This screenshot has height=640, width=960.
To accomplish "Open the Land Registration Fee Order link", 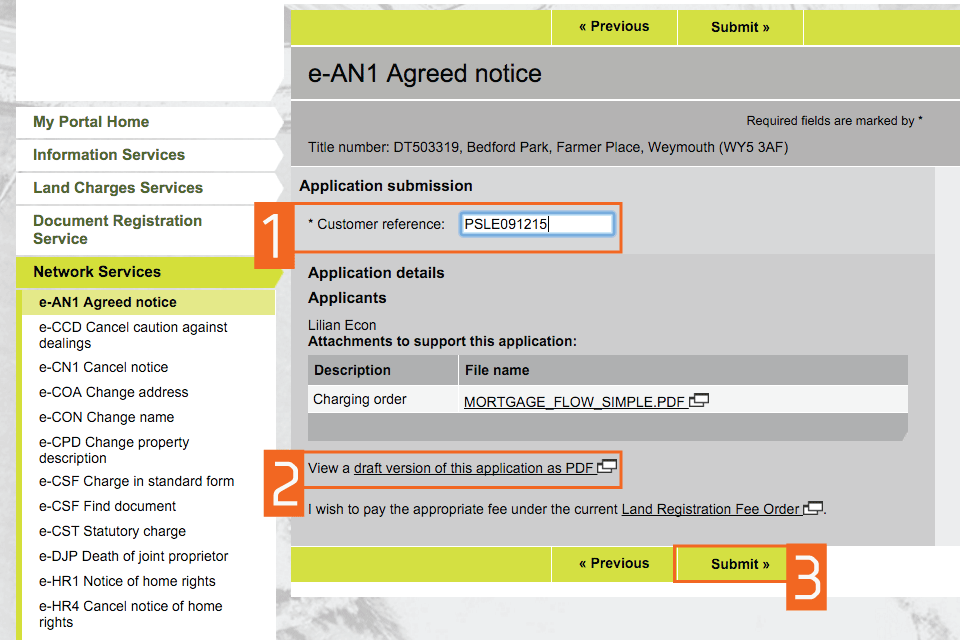I will [710, 509].
